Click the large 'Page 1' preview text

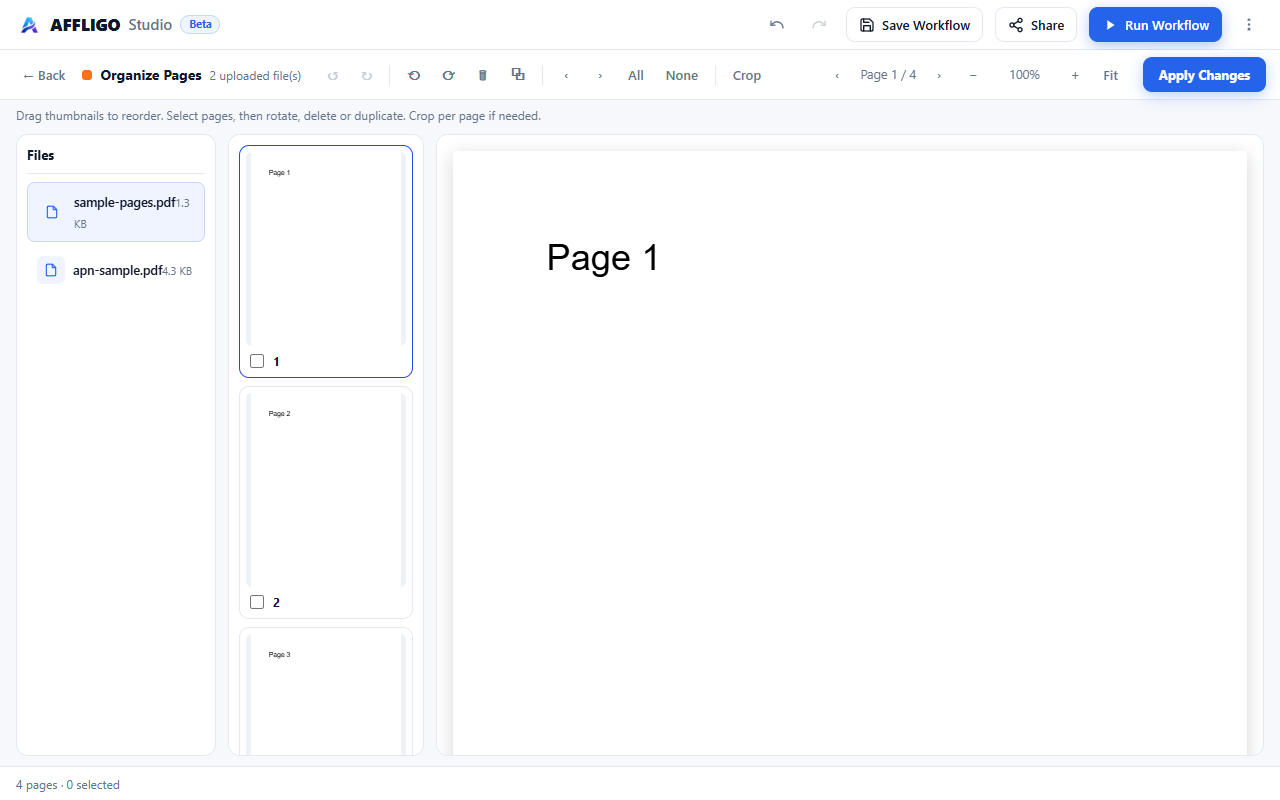coord(603,258)
